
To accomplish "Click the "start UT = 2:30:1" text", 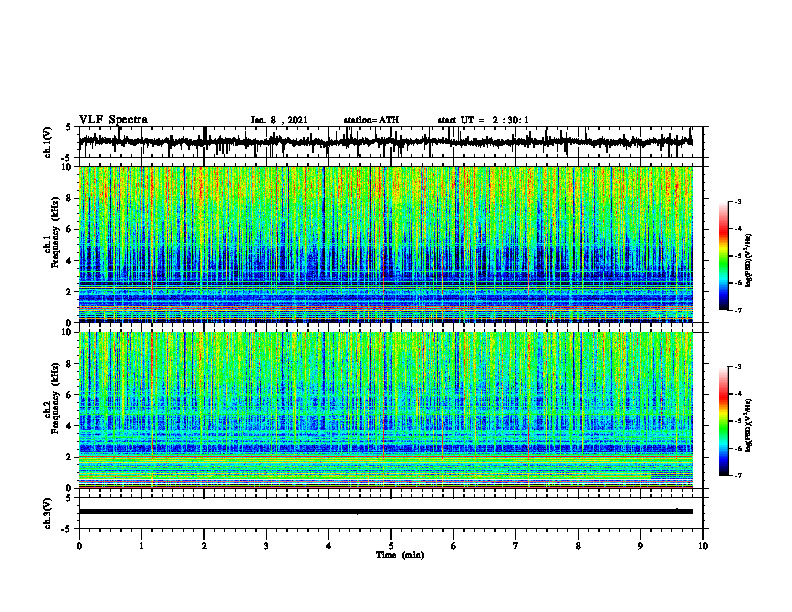I will tap(483, 120).
